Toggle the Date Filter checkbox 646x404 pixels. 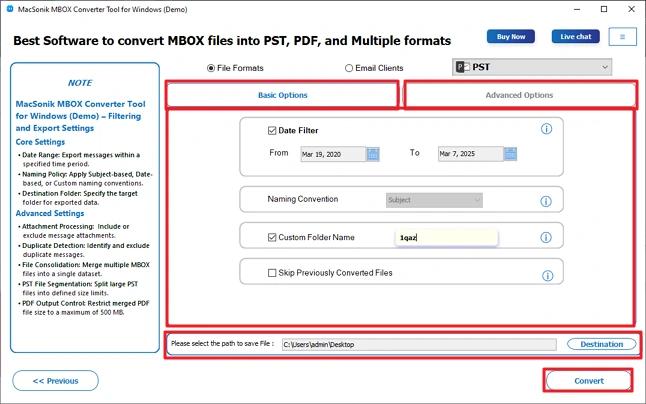[272, 131]
